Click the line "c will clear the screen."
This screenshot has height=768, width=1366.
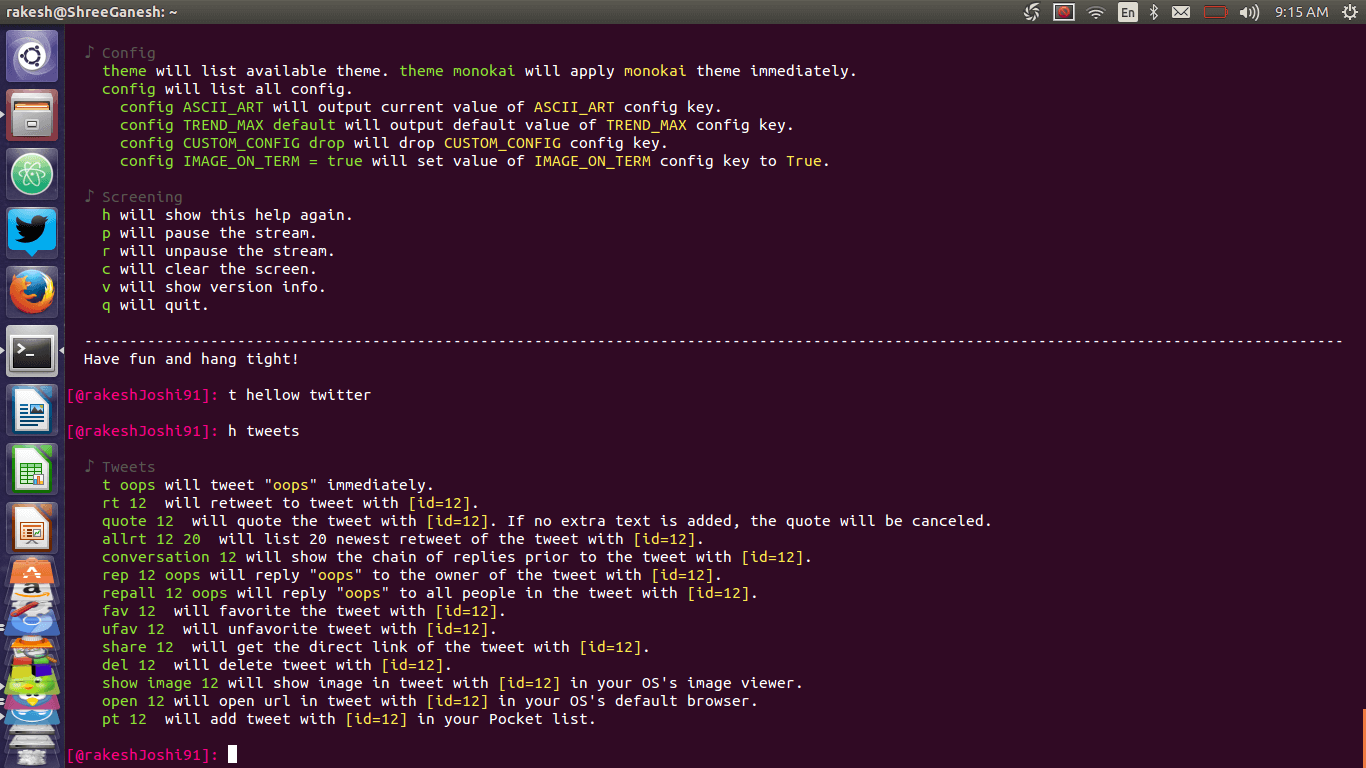[209, 269]
